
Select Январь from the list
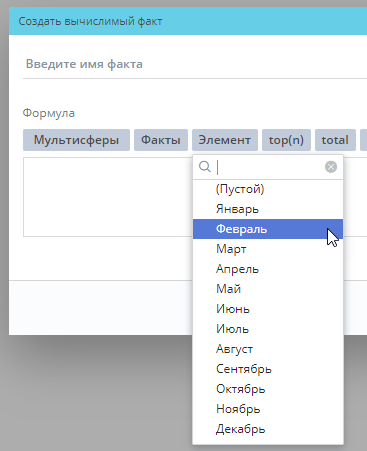coord(268,209)
